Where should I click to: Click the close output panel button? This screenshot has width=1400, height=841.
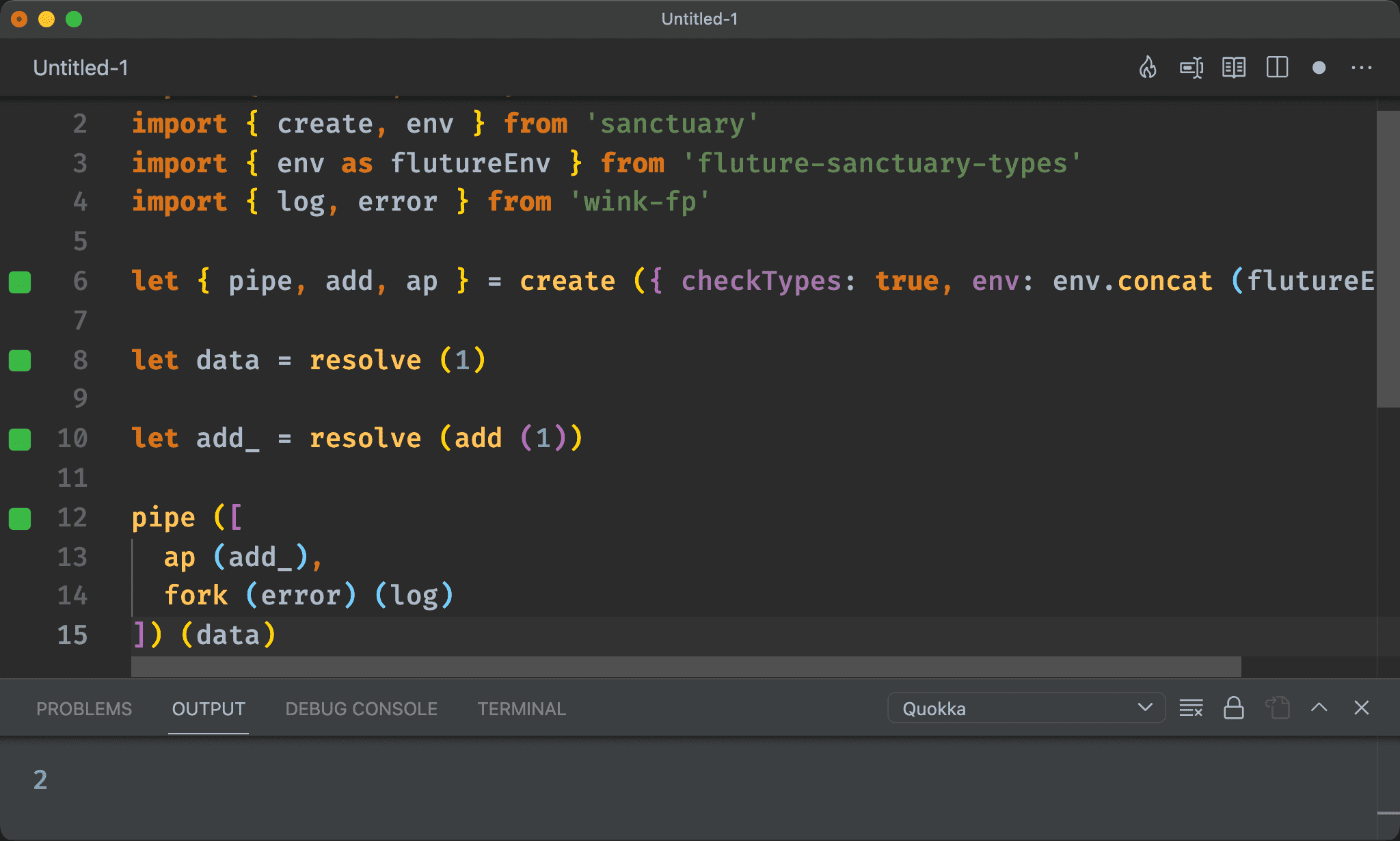pos(1362,707)
